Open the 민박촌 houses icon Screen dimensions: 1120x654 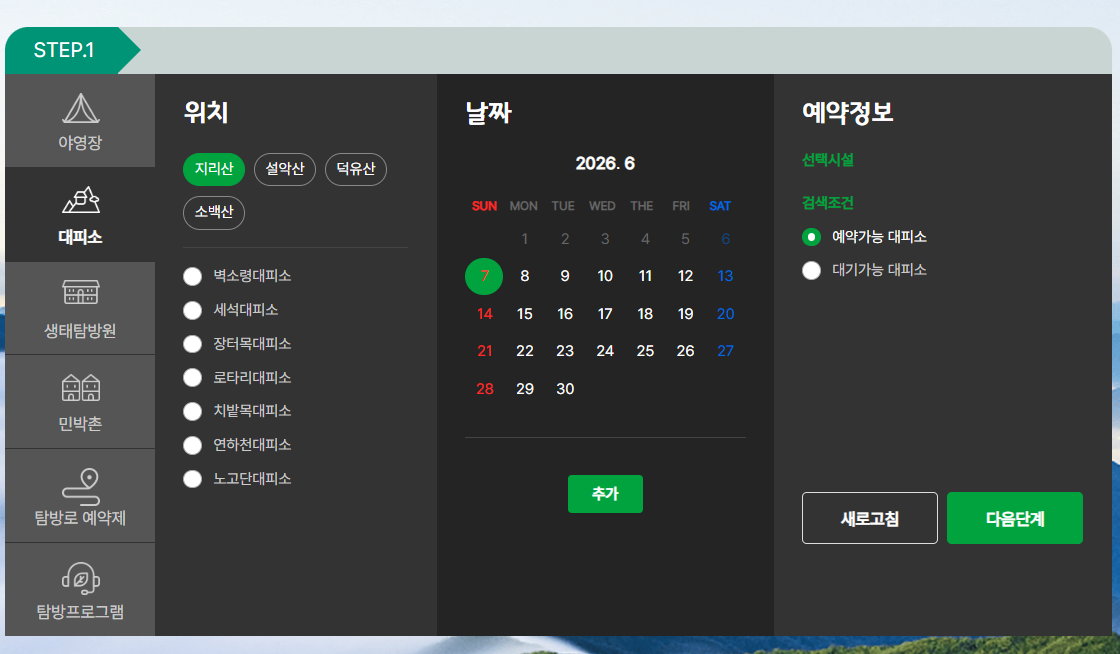click(81, 387)
